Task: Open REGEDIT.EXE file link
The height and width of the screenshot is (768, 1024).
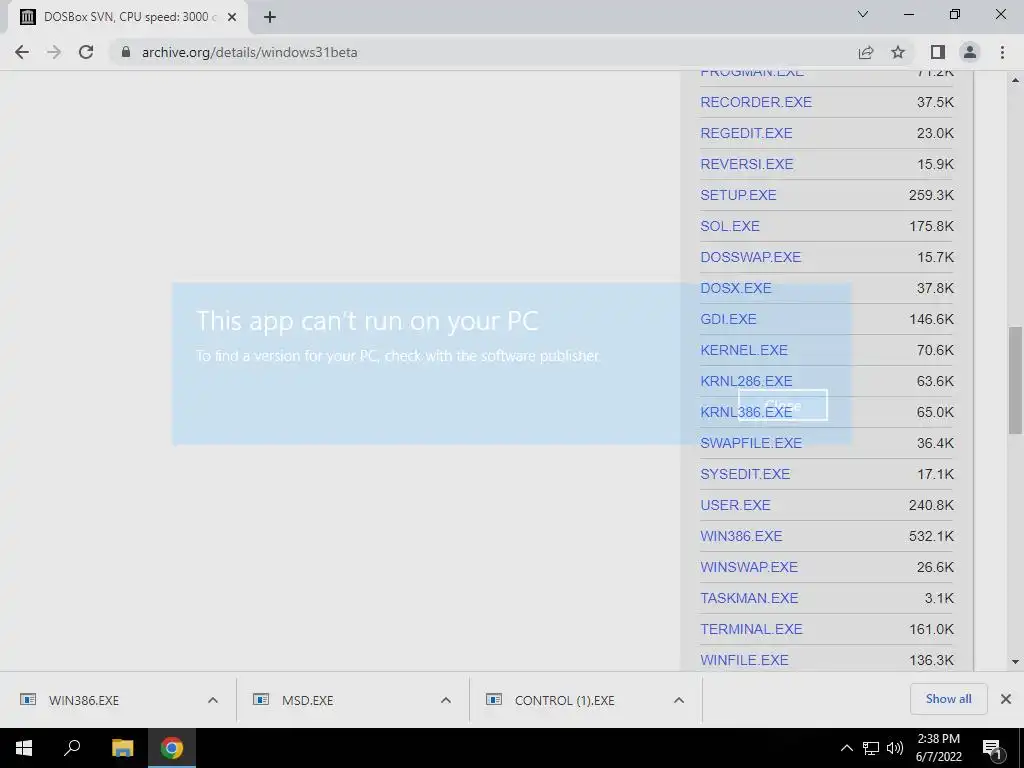Action: tap(746, 133)
